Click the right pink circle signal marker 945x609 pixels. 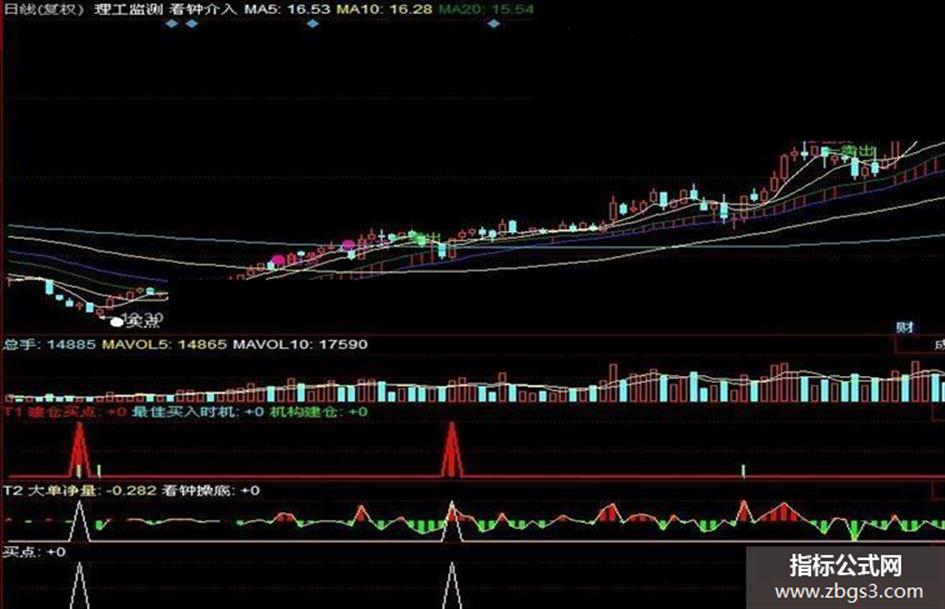coord(348,245)
